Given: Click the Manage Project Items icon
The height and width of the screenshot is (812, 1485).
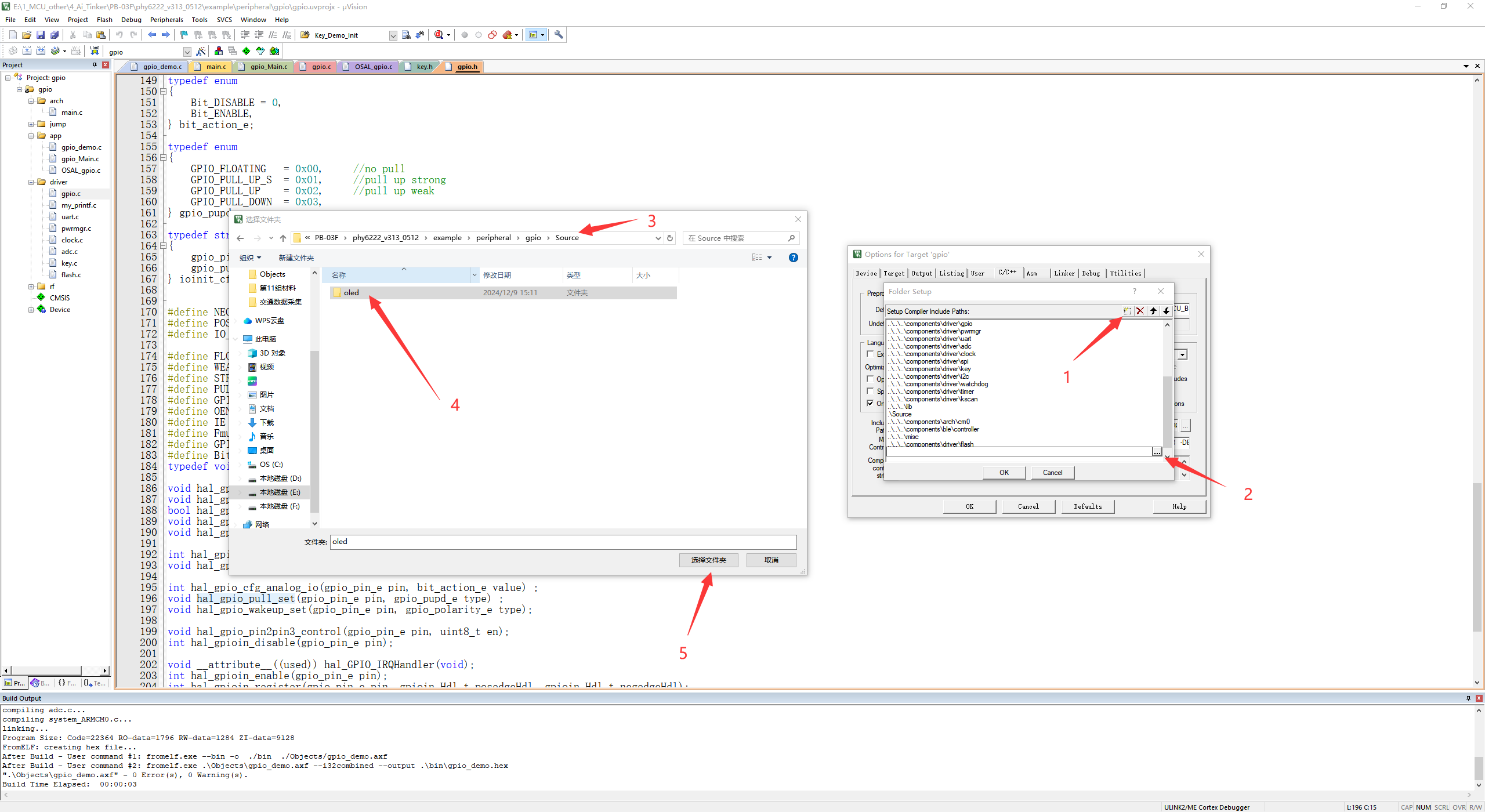Looking at the screenshot, I should (219, 51).
